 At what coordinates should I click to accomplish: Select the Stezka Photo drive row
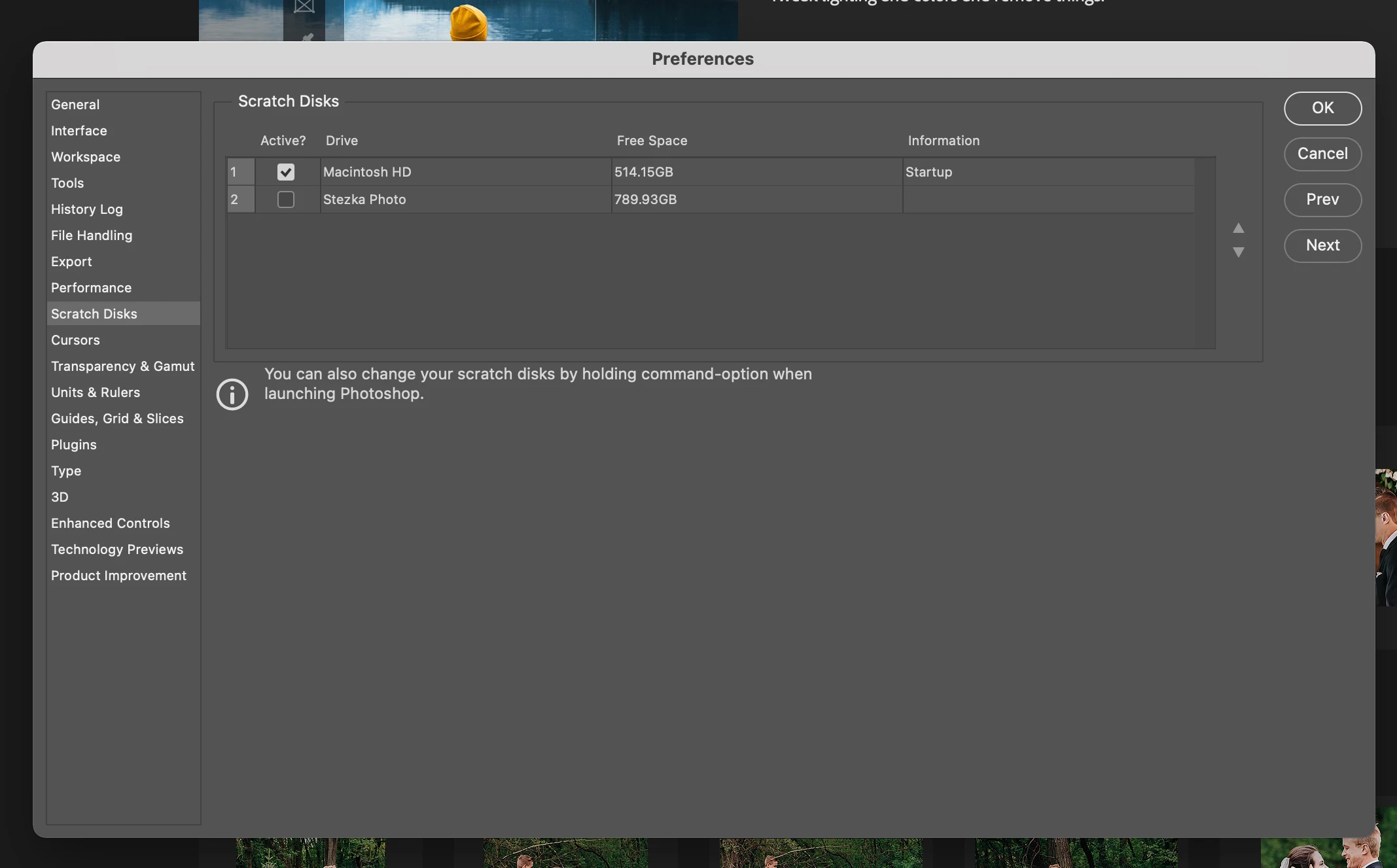[x=465, y=200]
